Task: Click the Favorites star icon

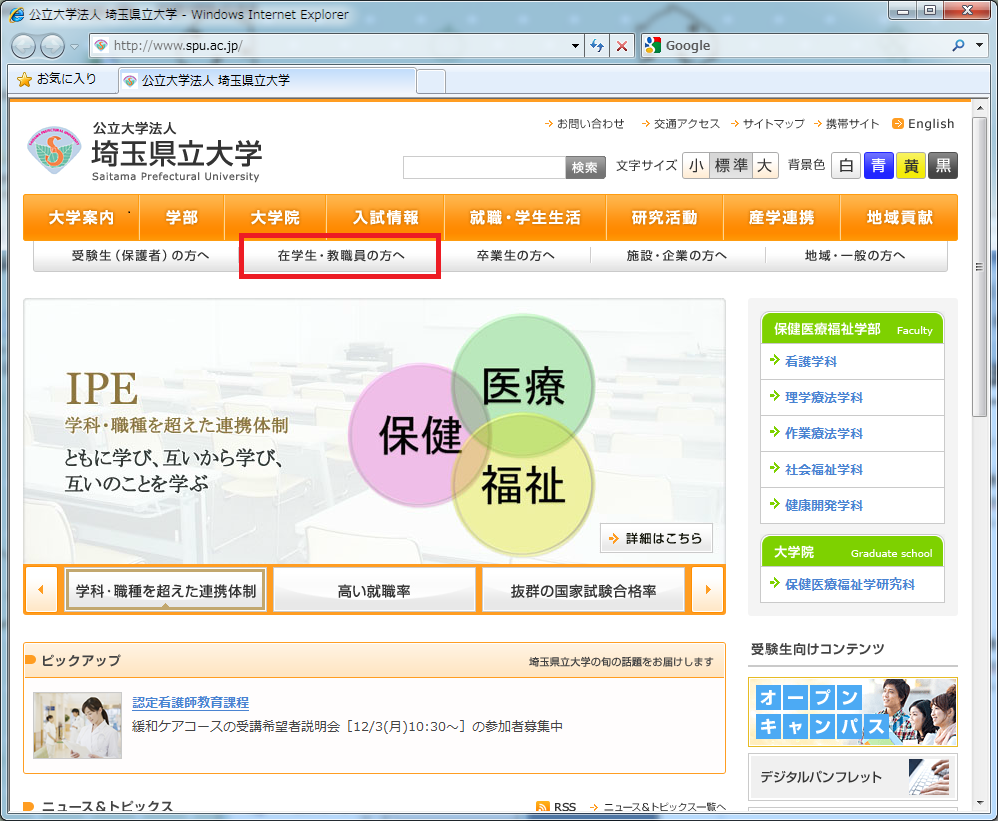Action: coord(24,80)
